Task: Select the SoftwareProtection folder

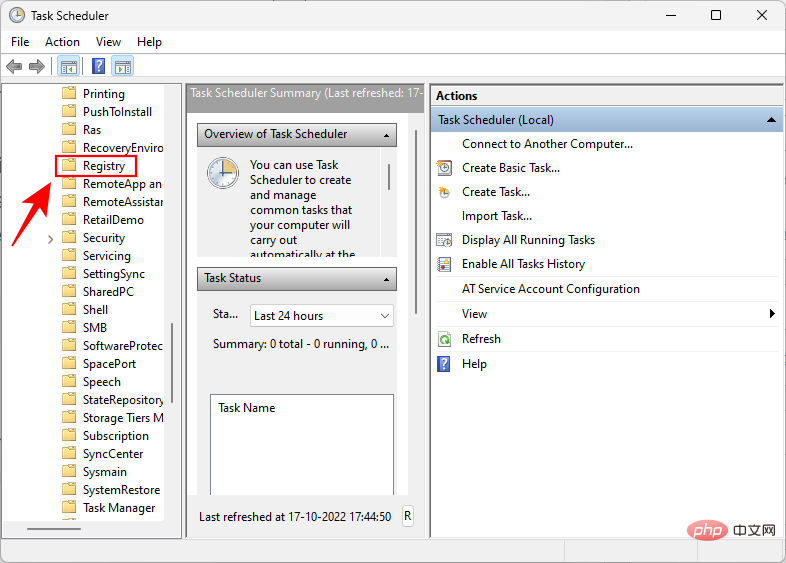Action: (x=123, y=345)
